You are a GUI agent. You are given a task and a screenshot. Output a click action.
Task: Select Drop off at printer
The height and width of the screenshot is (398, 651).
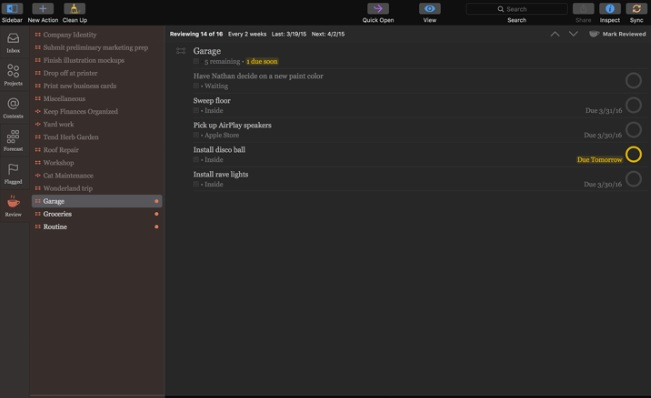coord(97,73)
